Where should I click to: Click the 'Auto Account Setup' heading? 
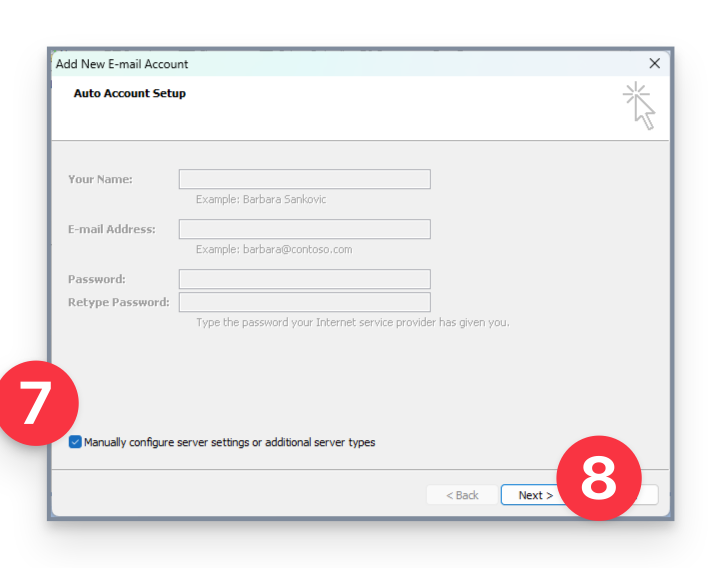click(130, 94)
